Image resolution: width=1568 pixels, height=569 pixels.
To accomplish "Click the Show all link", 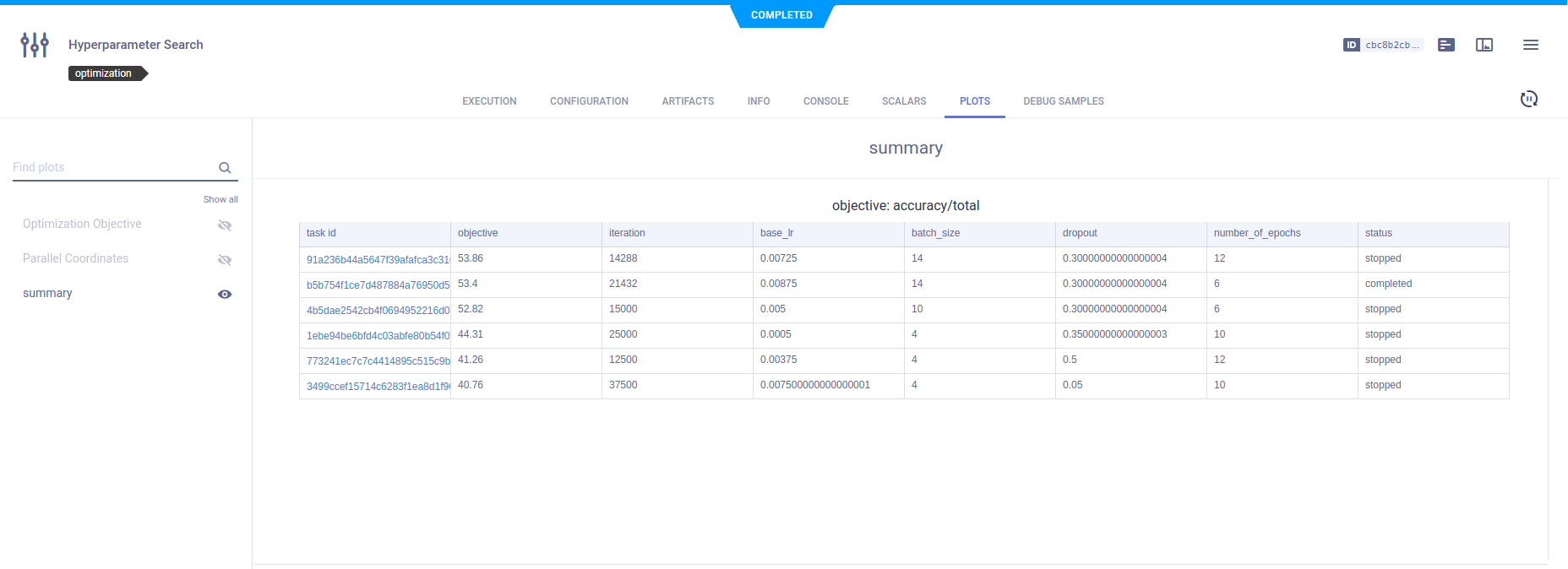I will click(x=220, y=200).
